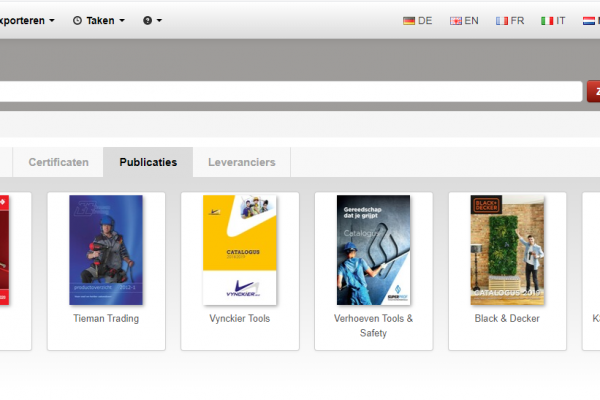Open the yellow Vynckier Tools catalog cover
600x400 pixels.
point(240,249)
